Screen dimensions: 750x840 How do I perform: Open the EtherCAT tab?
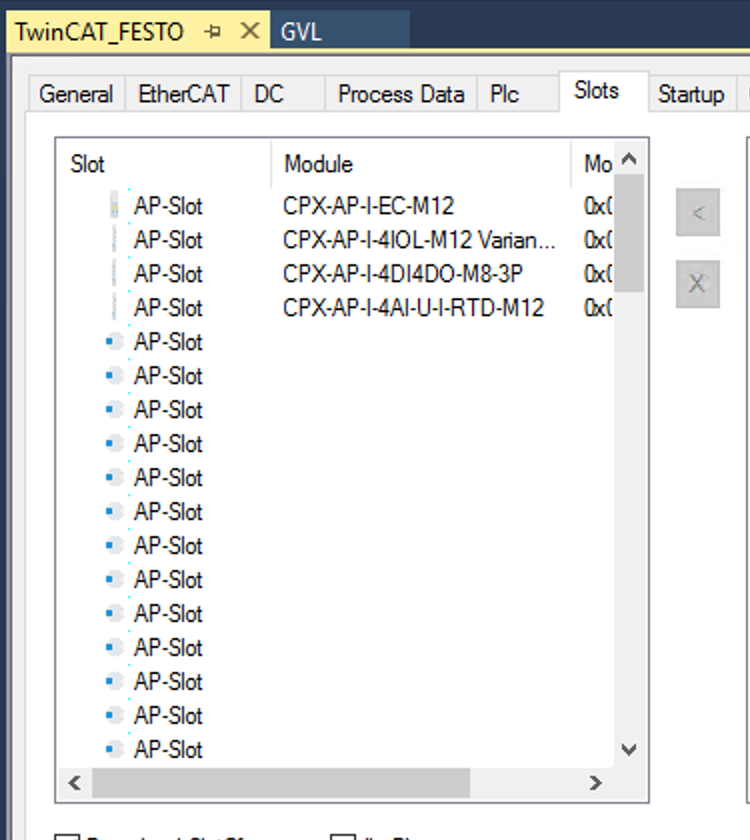(x=183, y=94)
